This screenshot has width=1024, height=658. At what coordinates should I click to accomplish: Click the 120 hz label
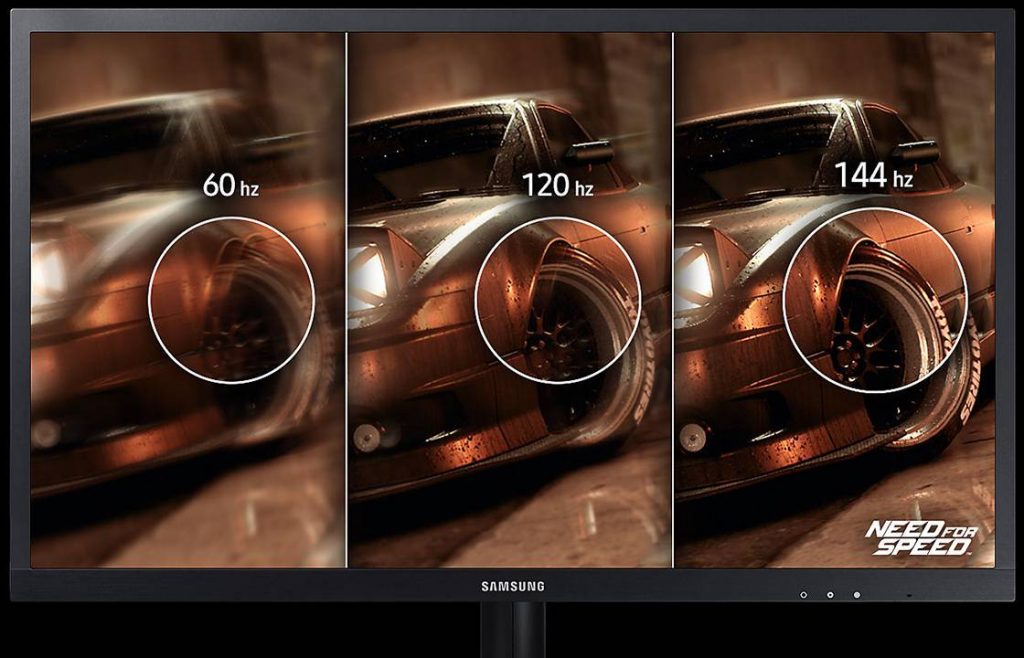557,184
